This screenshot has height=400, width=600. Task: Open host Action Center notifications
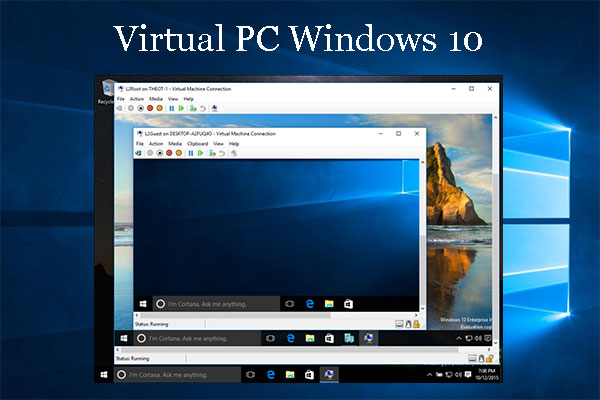468,375
